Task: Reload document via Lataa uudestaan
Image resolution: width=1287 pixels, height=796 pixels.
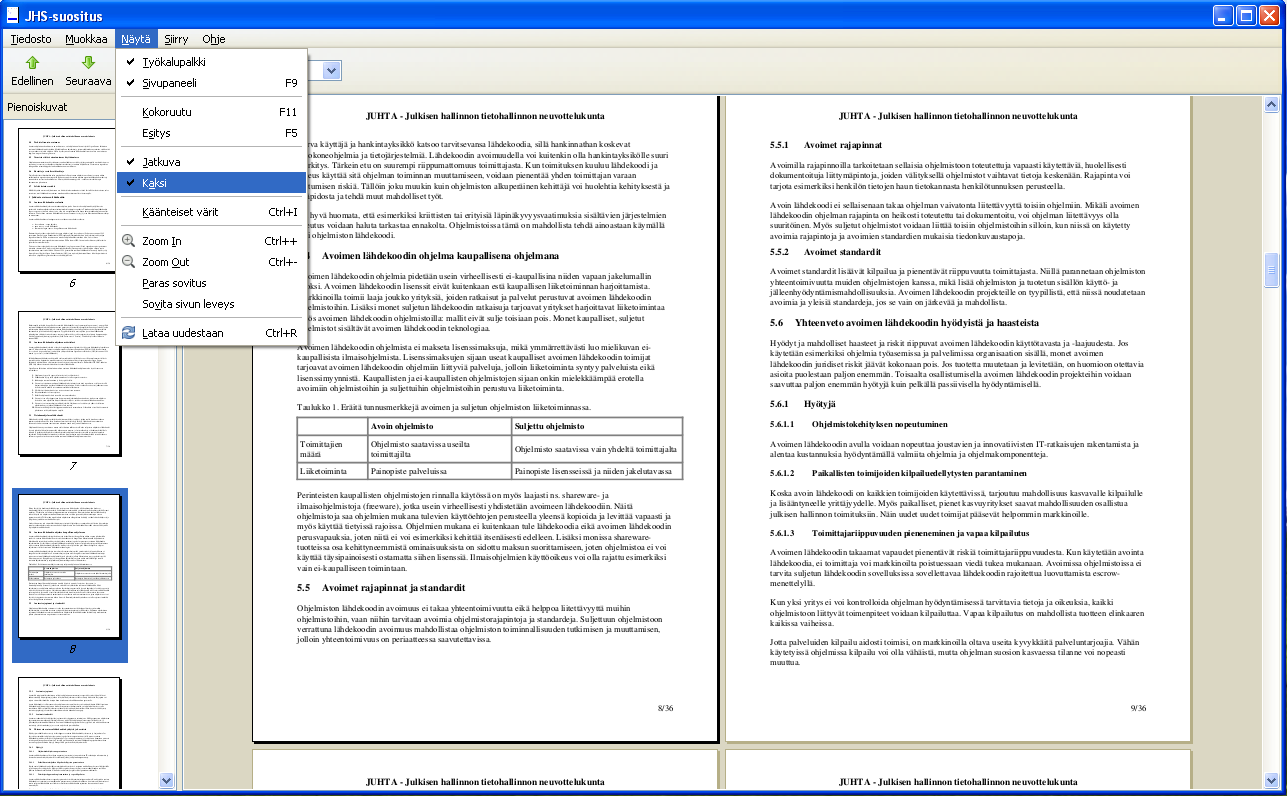Action: (x=211, y=333)
